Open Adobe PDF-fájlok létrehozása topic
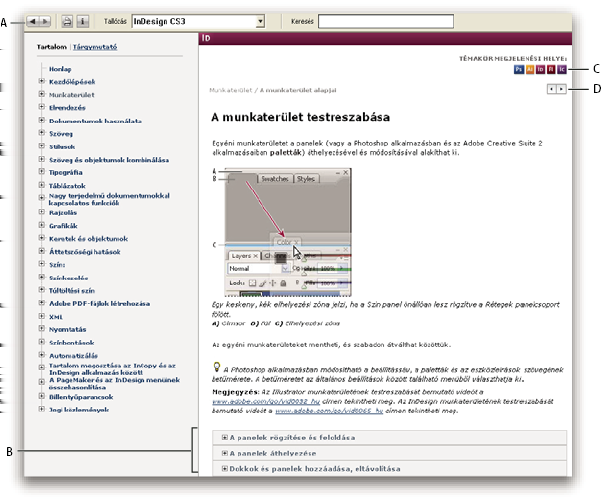This screenshot has height=502, width=602. (99, 304)
